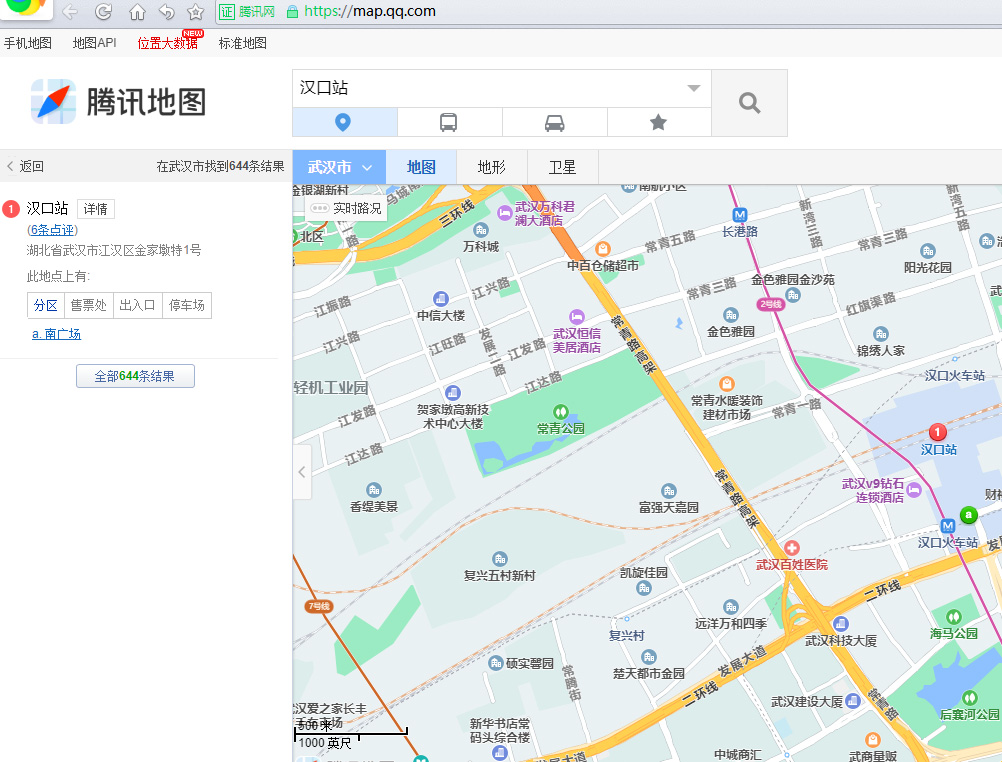Click 中信大楼 building icon
The width and height of the screenshot is (1002, 762).
[440, 299]
